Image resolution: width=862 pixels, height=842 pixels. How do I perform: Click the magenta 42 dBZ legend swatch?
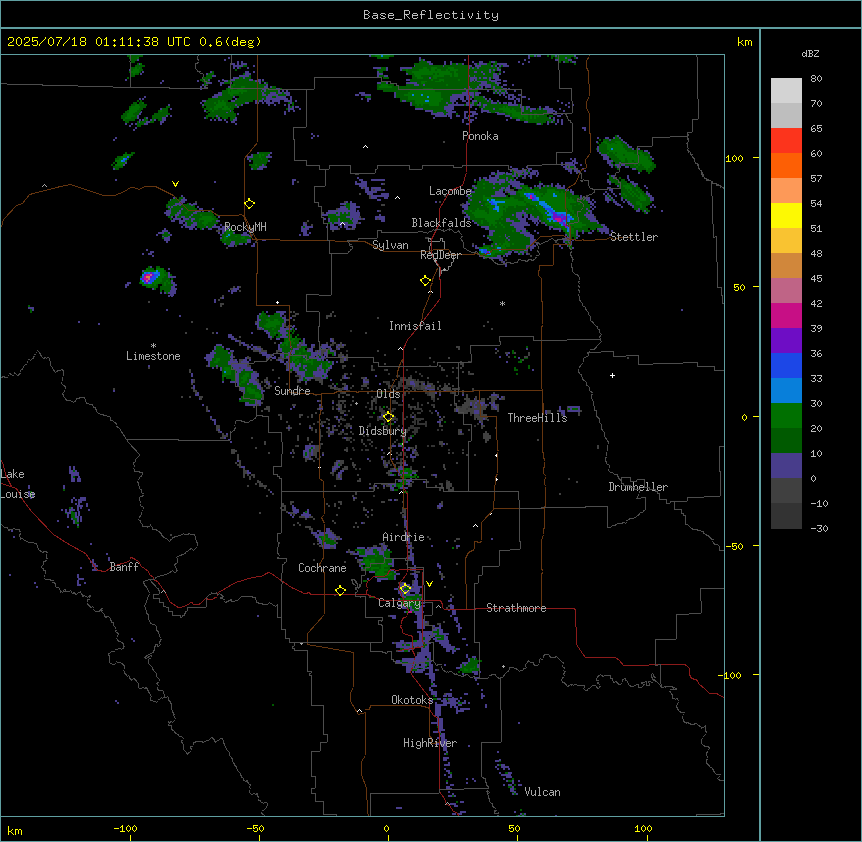coord(786,315)
